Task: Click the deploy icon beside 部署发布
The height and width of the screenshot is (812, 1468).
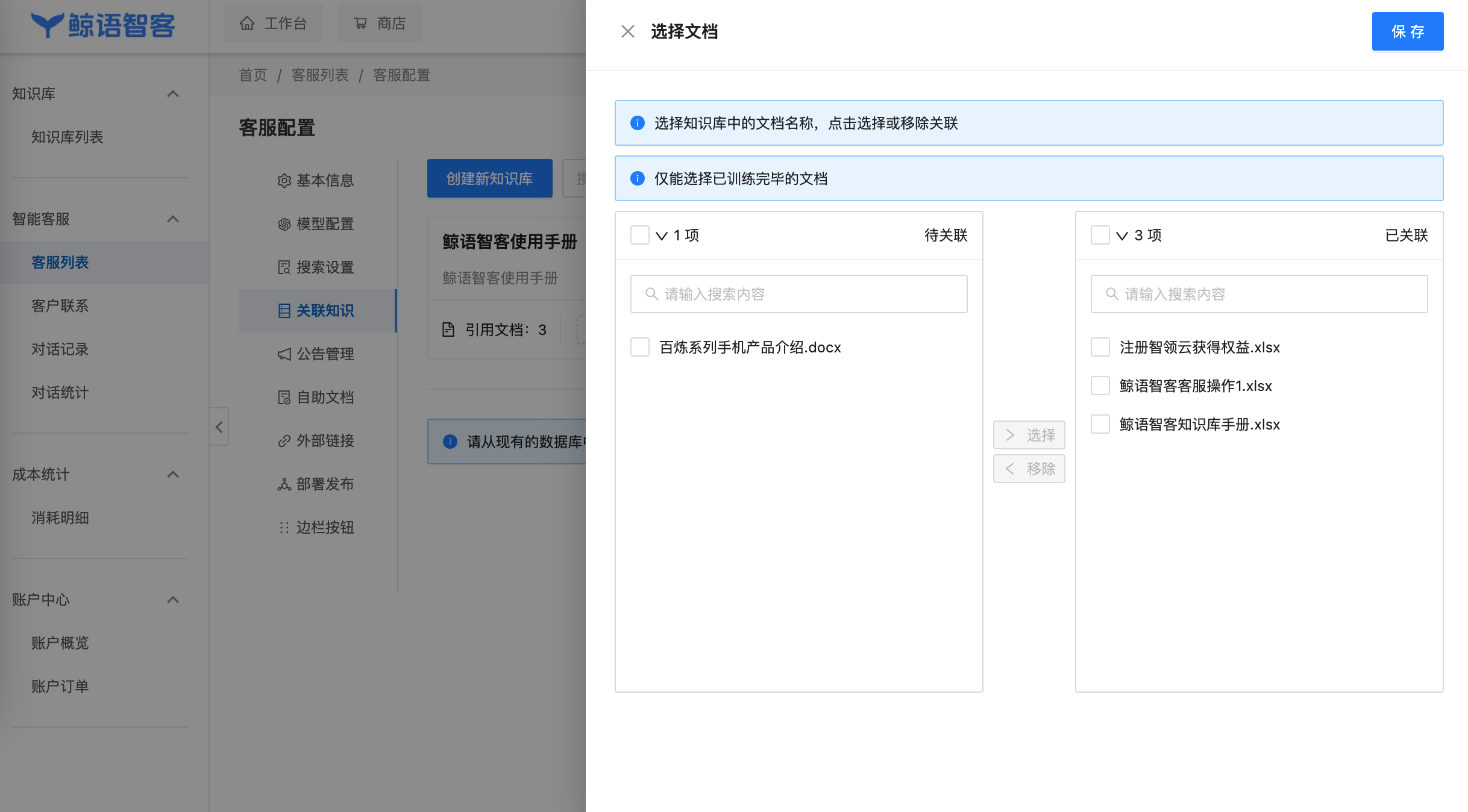Action: 284,484
